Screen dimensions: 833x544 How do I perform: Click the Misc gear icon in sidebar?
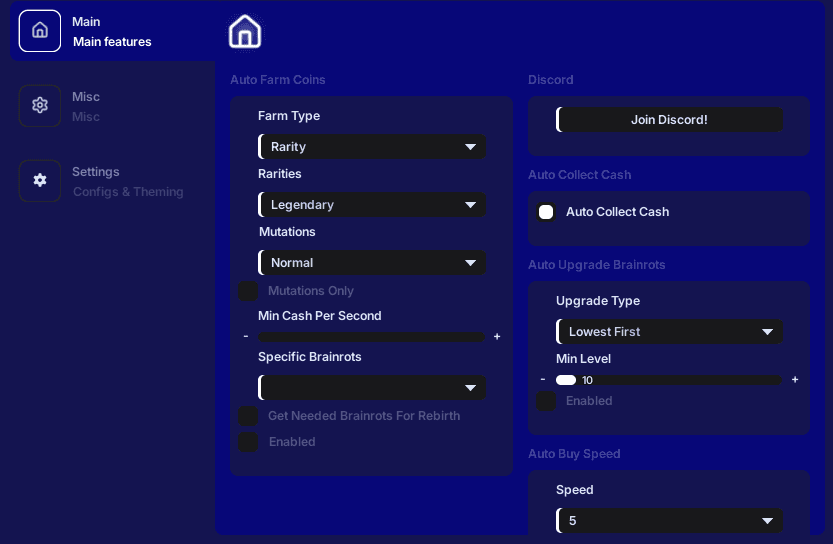(40, 106)
